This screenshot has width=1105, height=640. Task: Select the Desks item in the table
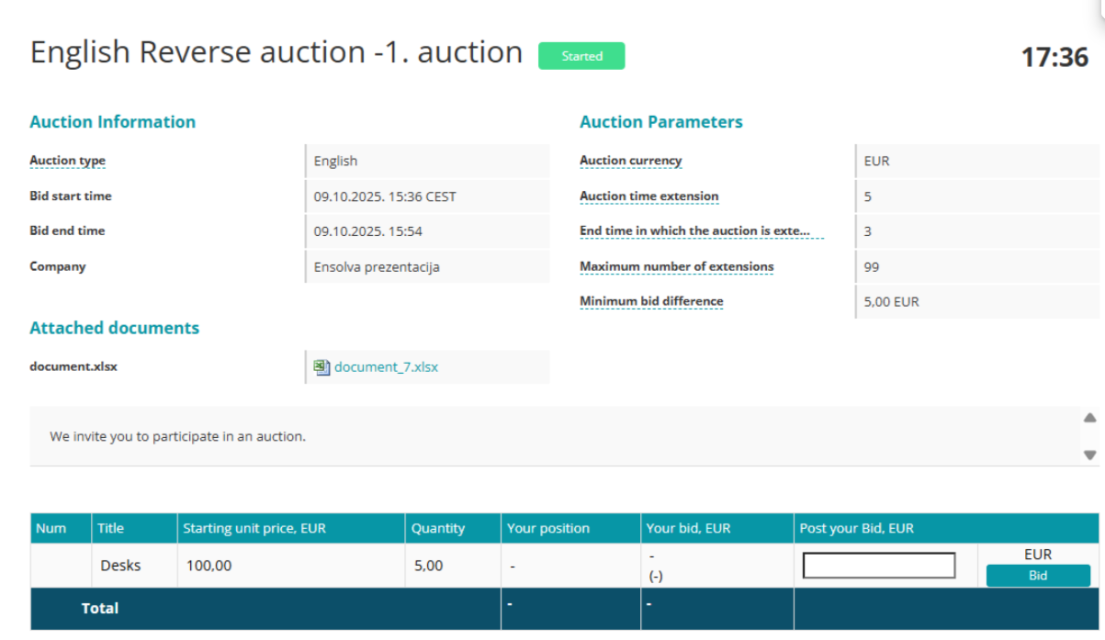[121, 565]
